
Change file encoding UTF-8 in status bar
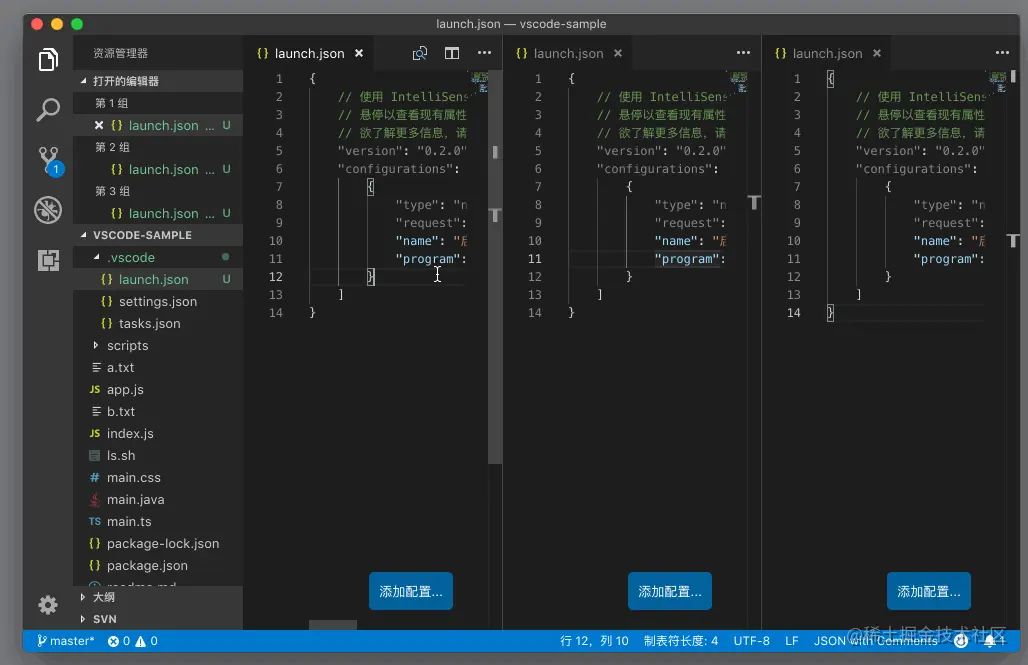[x=751, y=641]
